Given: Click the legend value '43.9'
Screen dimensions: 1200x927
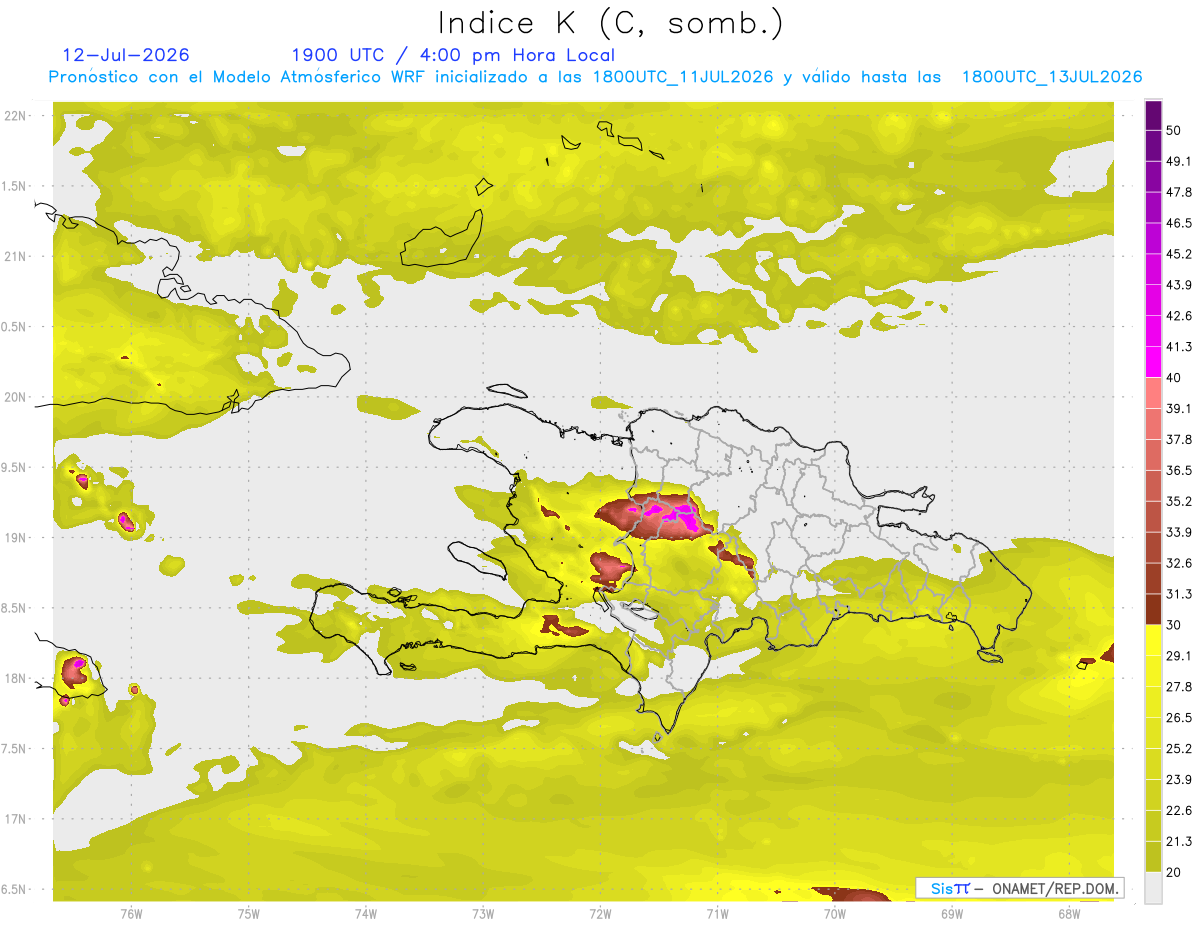Looking at the screenshot, I should (1180, 285).
